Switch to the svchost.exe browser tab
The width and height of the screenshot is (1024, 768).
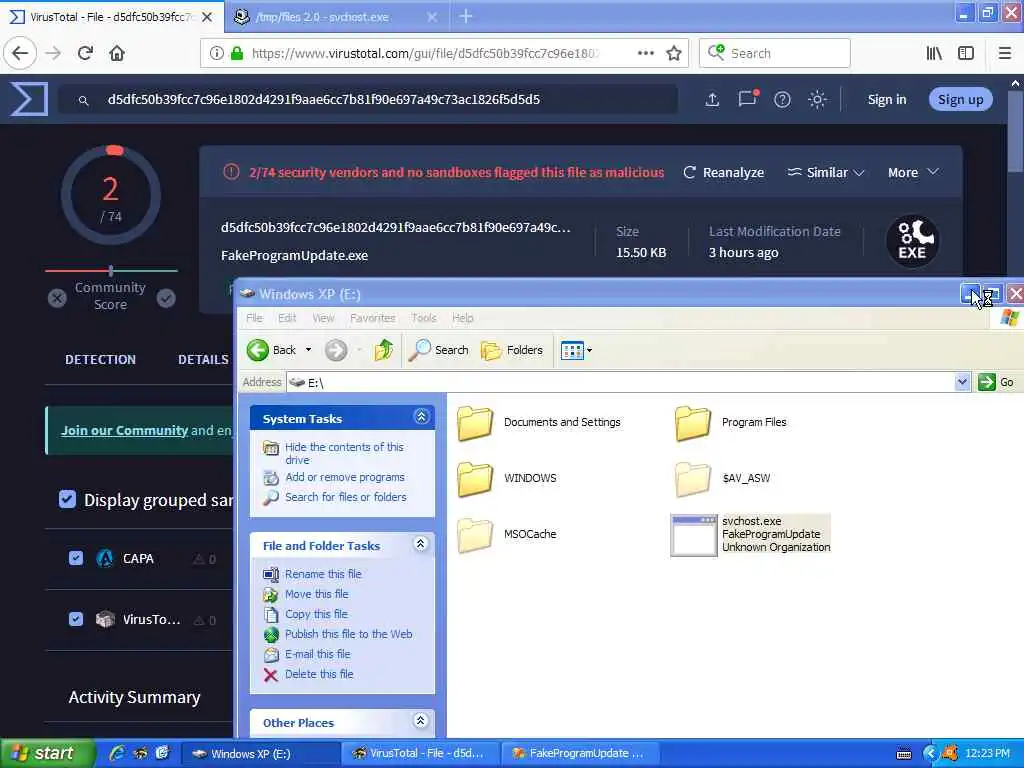[336, 17]
